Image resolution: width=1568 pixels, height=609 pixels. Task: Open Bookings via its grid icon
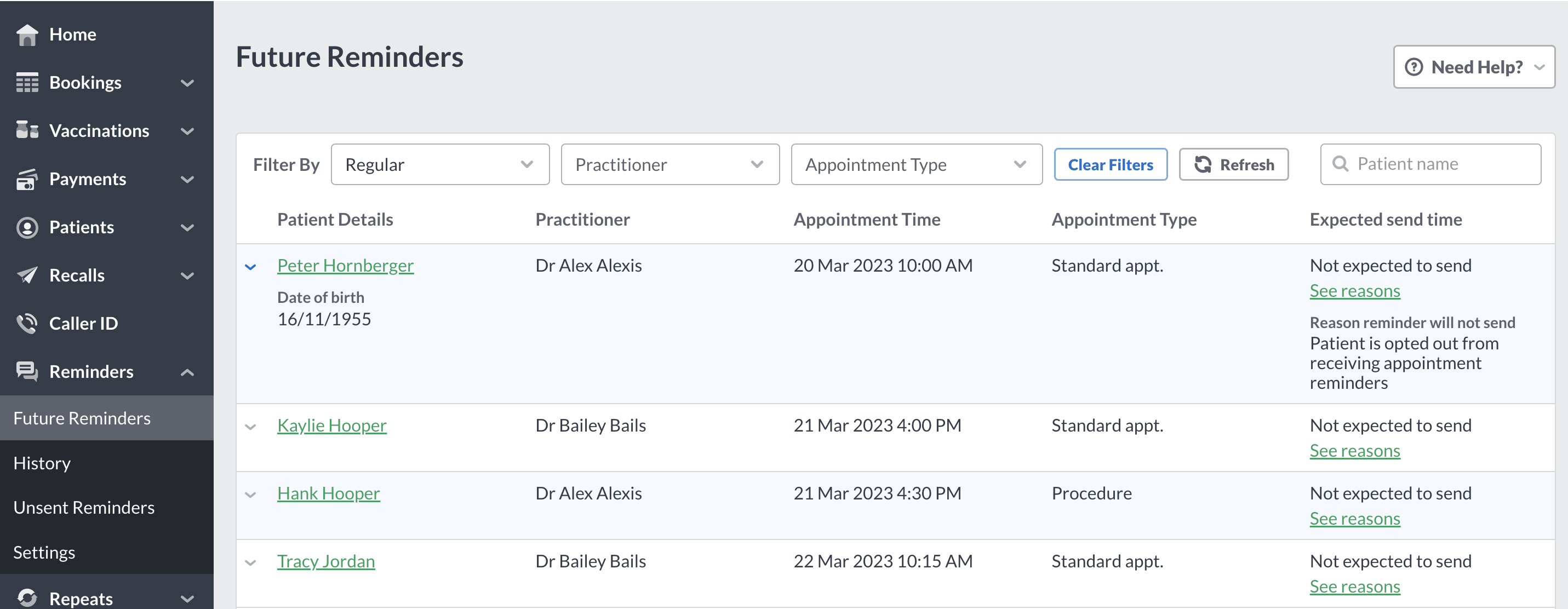[x=27, y=83]
